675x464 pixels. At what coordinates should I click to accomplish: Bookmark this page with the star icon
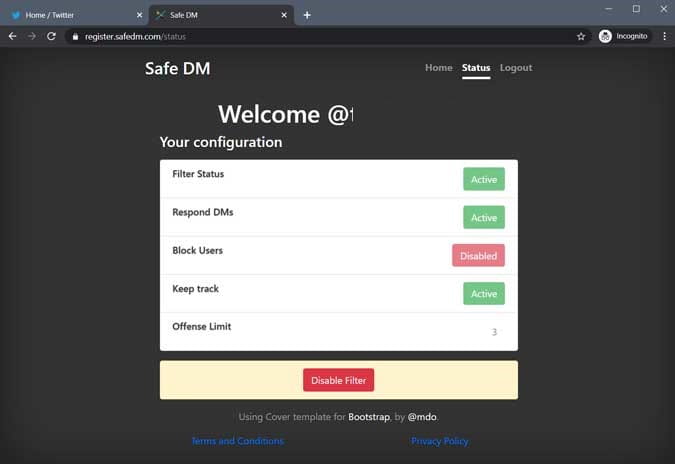click(581, 37)
